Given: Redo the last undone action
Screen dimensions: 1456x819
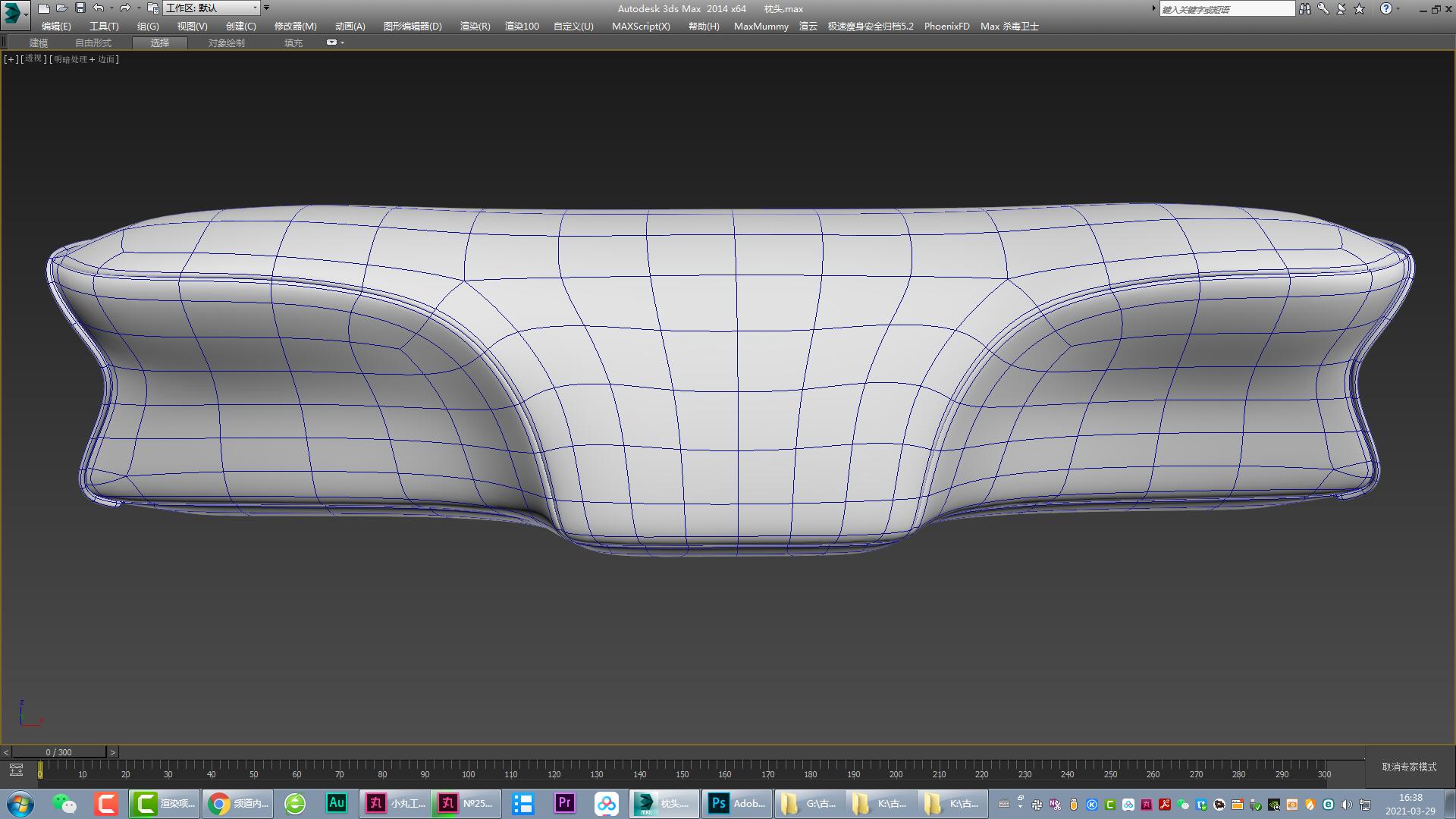Looking at the screenshot, I should (124, 8).
